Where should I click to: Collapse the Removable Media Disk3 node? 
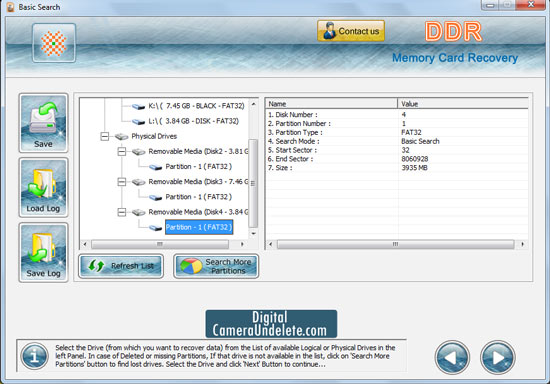122,182
